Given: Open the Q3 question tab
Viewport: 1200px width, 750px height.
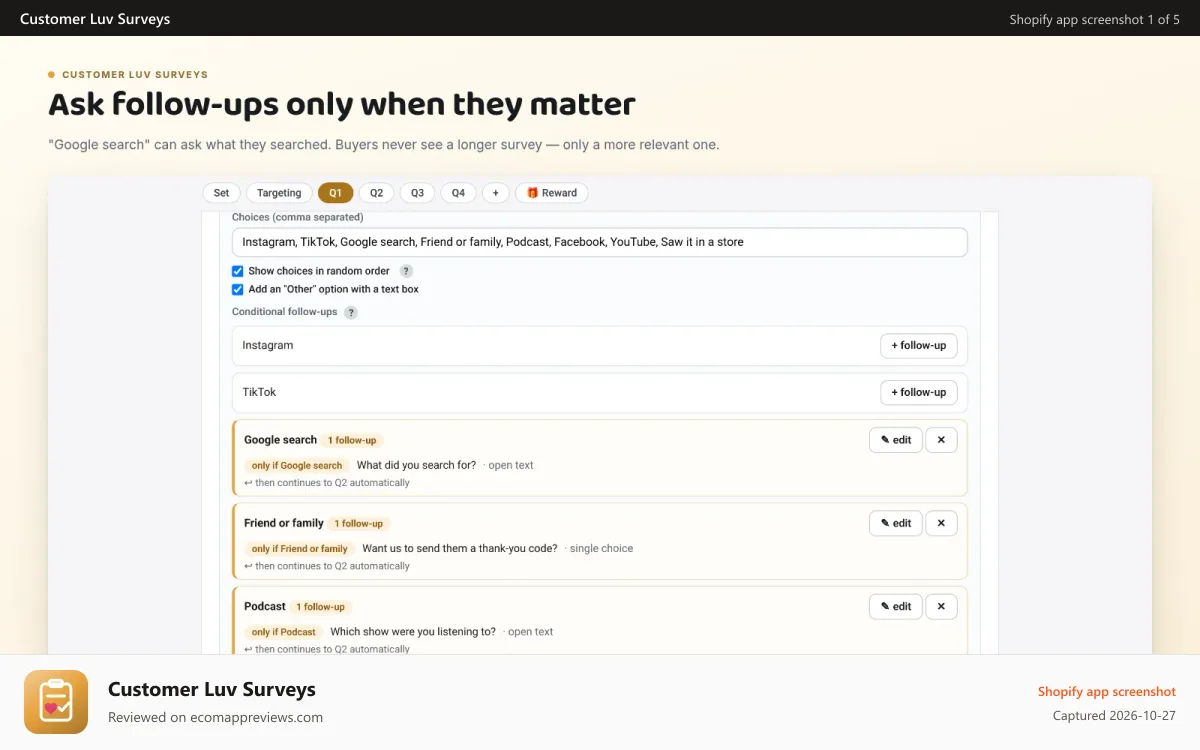Looking at the screenshot, I should point(417,193).
